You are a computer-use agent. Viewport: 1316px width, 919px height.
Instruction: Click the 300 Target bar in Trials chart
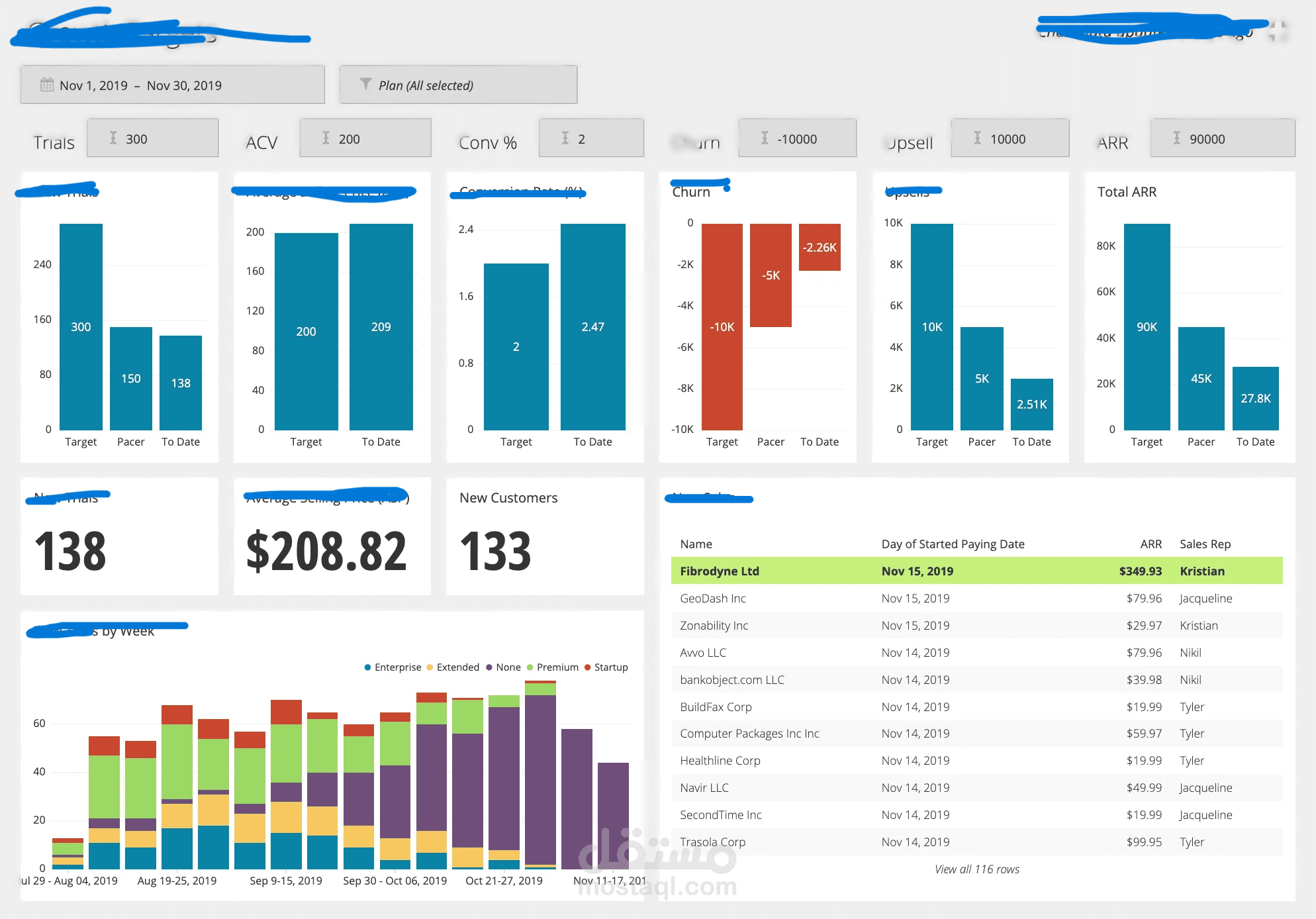coord(81,327)
